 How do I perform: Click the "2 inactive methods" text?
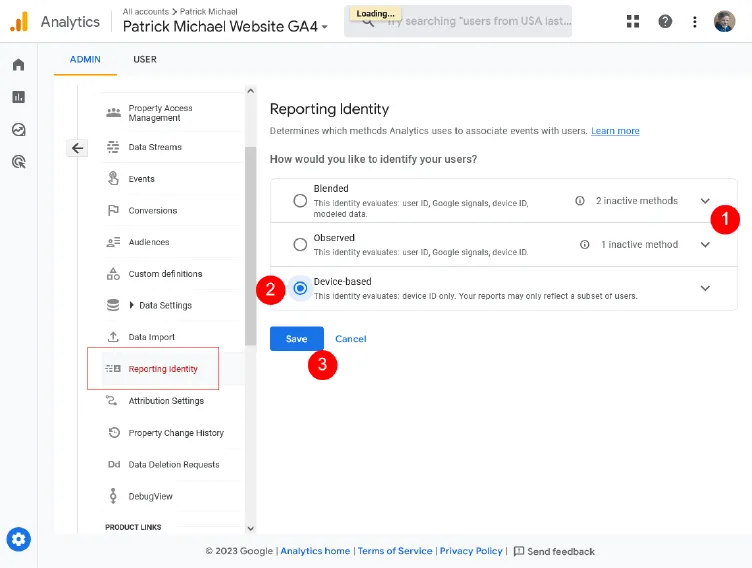coord(637,201)
